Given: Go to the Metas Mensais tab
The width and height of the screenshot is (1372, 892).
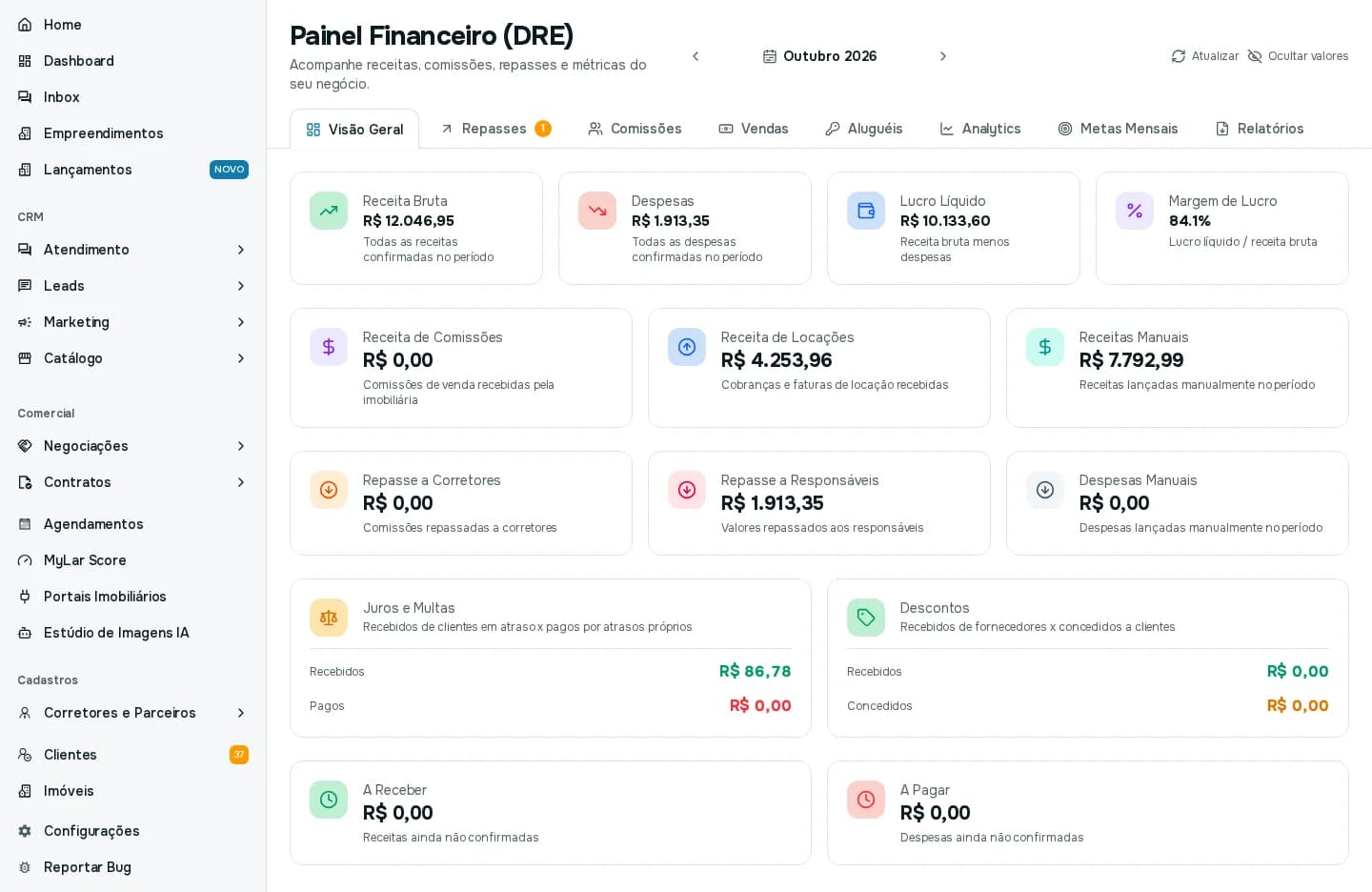Looking at the screenshot, I should (1118, 129).
